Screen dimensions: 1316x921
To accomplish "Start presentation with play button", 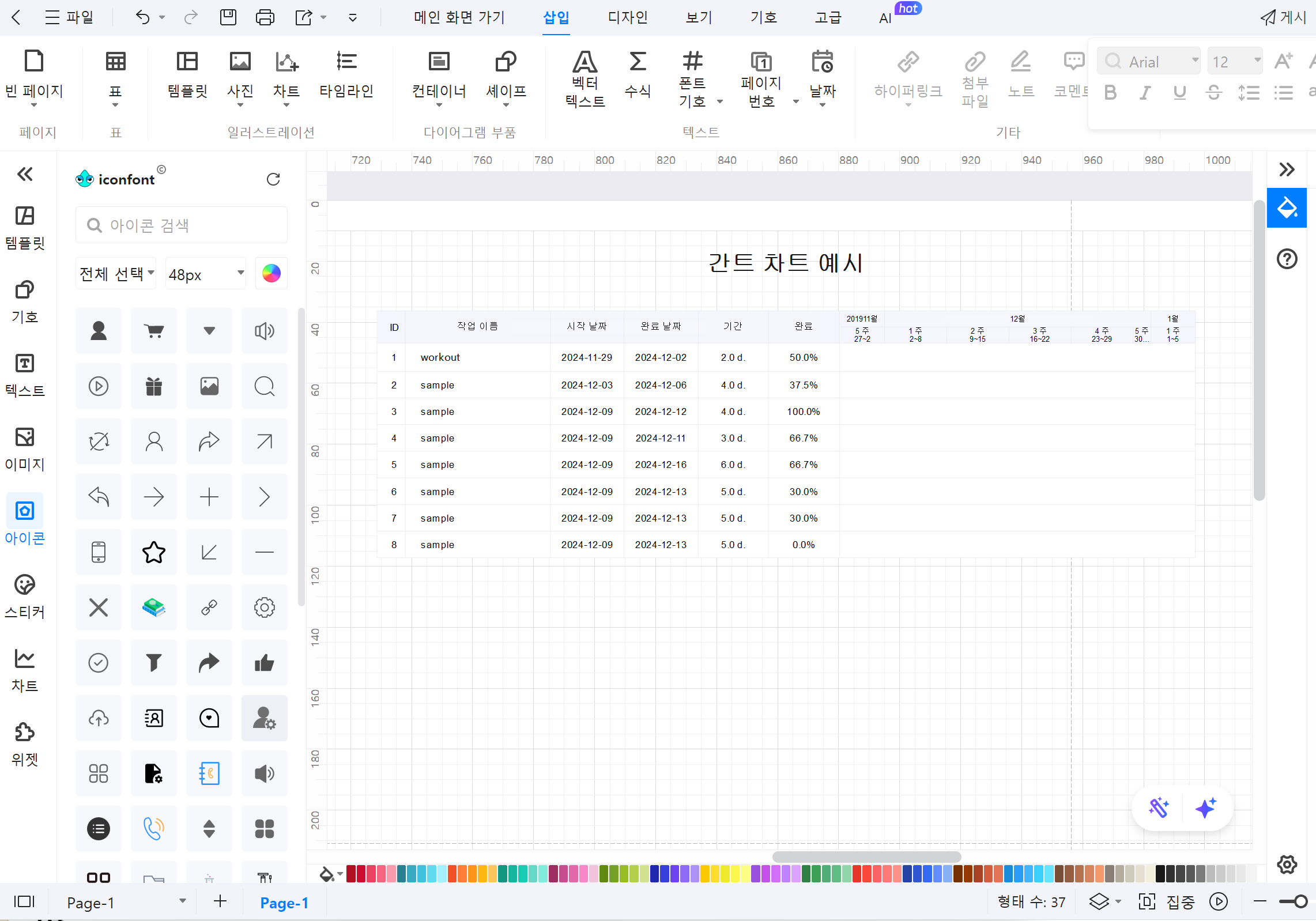I will (1219, 901).
